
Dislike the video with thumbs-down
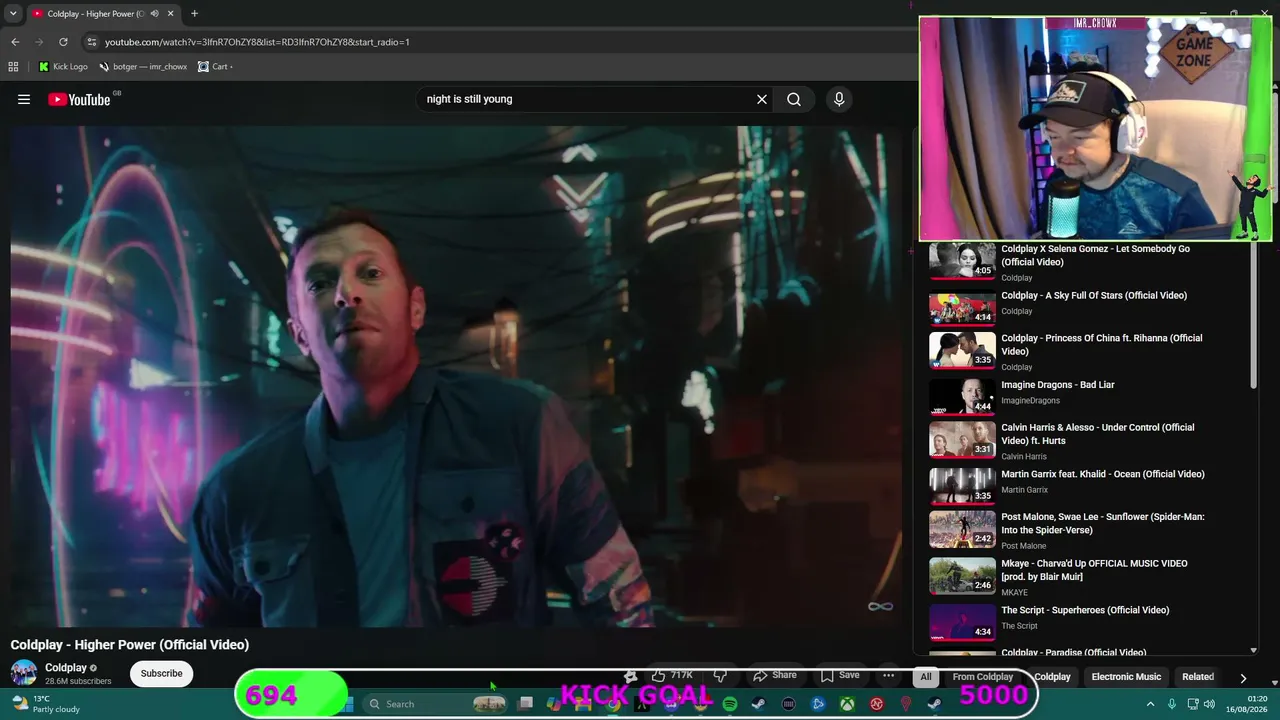click(720, 675)
